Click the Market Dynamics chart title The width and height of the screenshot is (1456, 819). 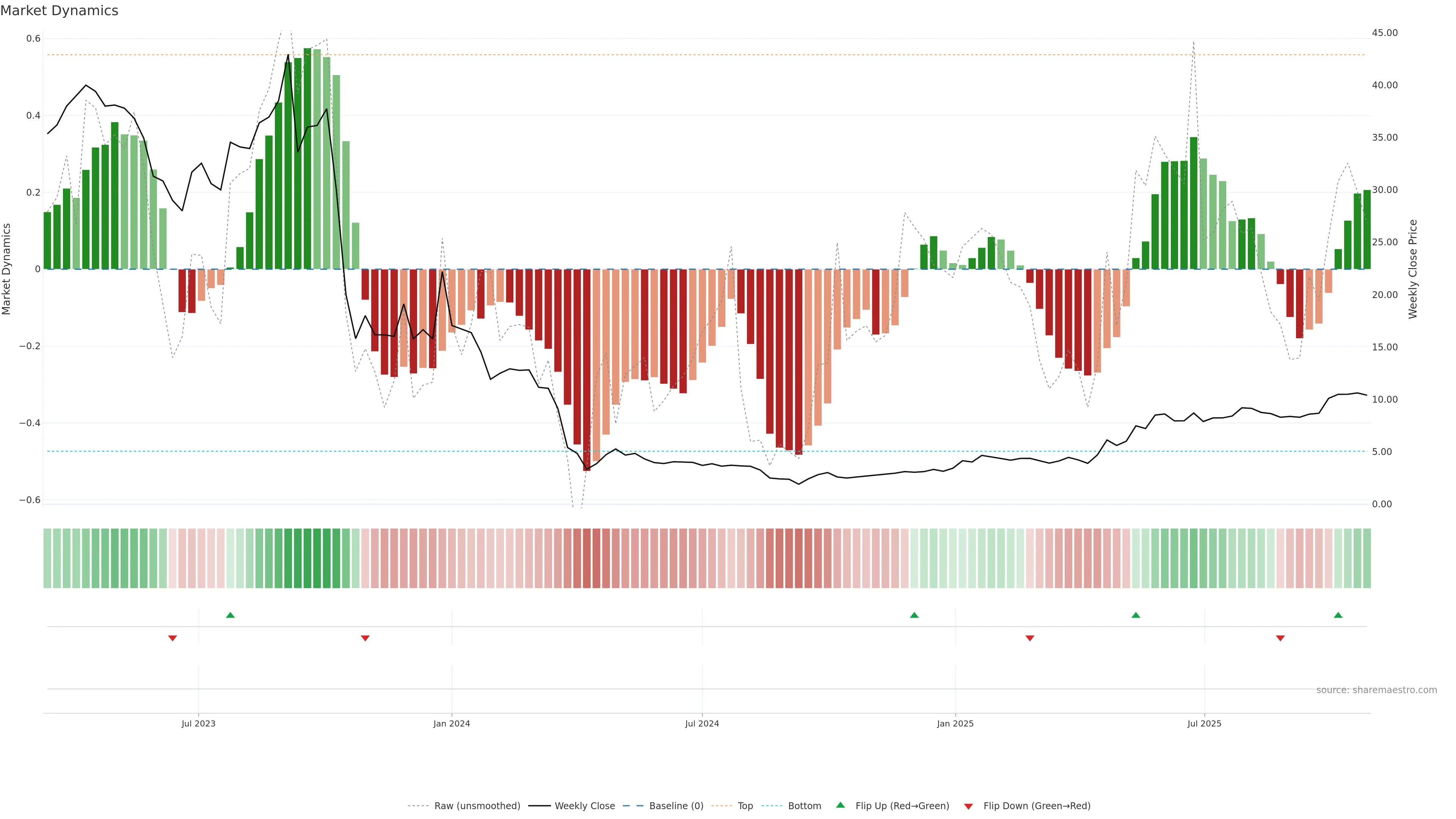60,11
